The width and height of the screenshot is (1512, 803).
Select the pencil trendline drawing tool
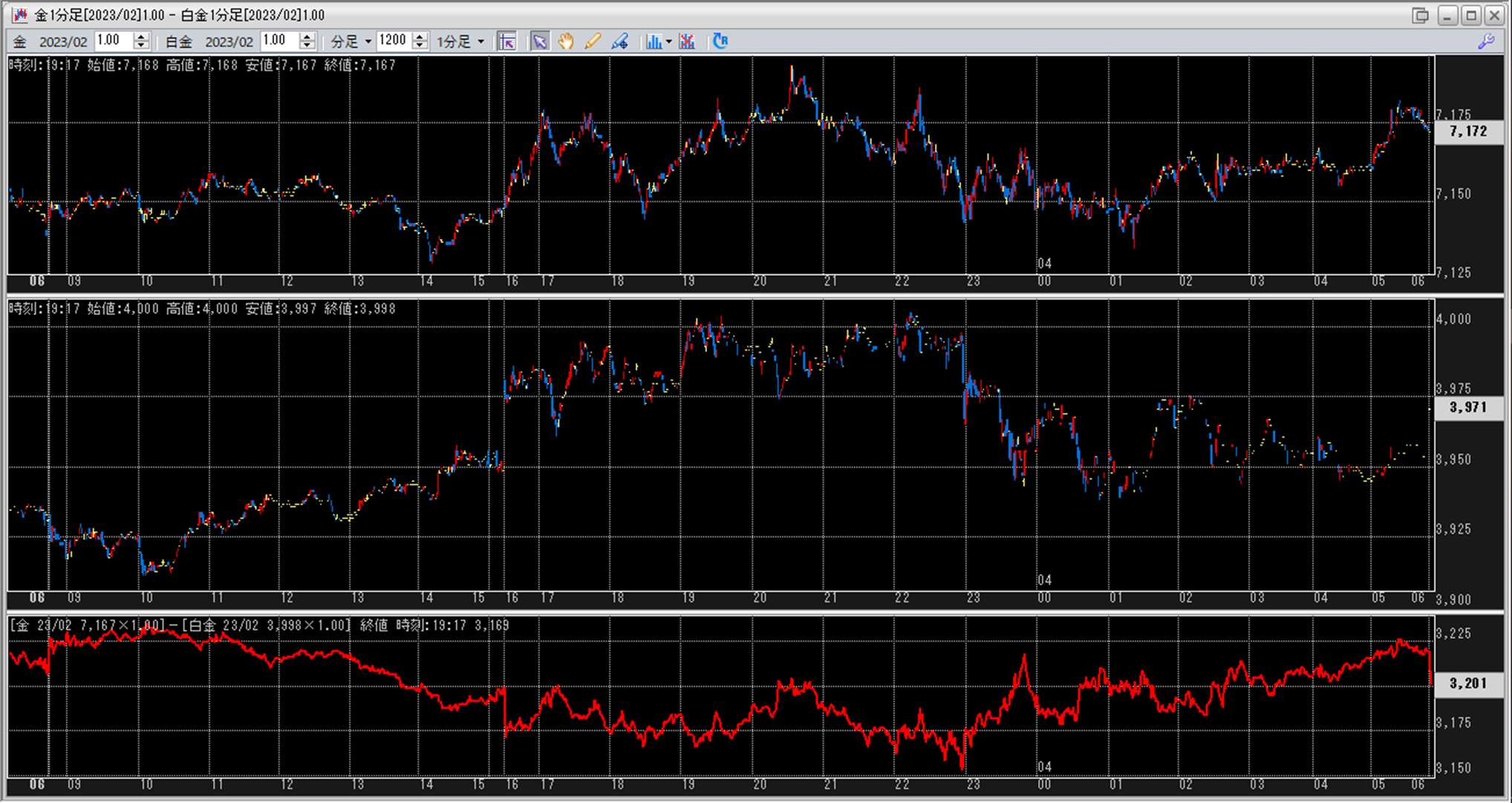point(593,42)
